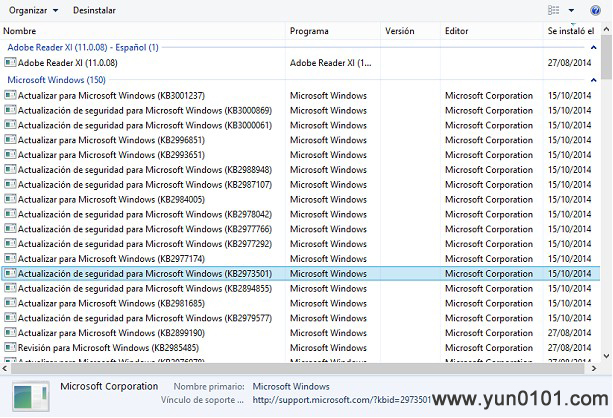Click details pane update thumbnail icon
613x418 pixels.
(x=30, y=396)
